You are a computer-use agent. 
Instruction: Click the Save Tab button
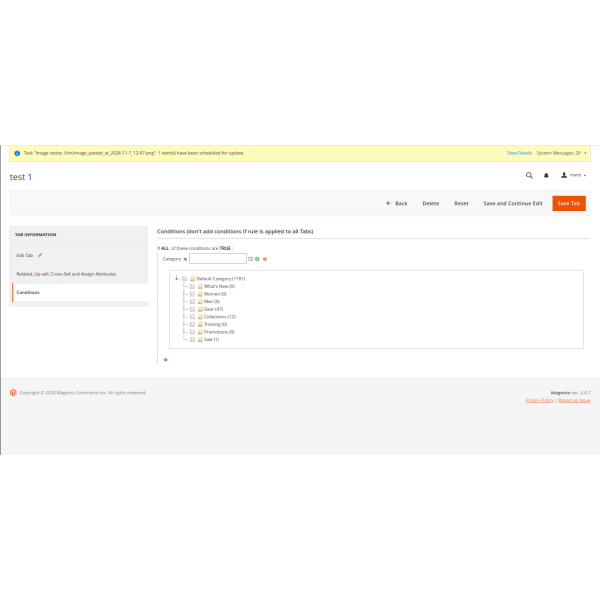569,203
